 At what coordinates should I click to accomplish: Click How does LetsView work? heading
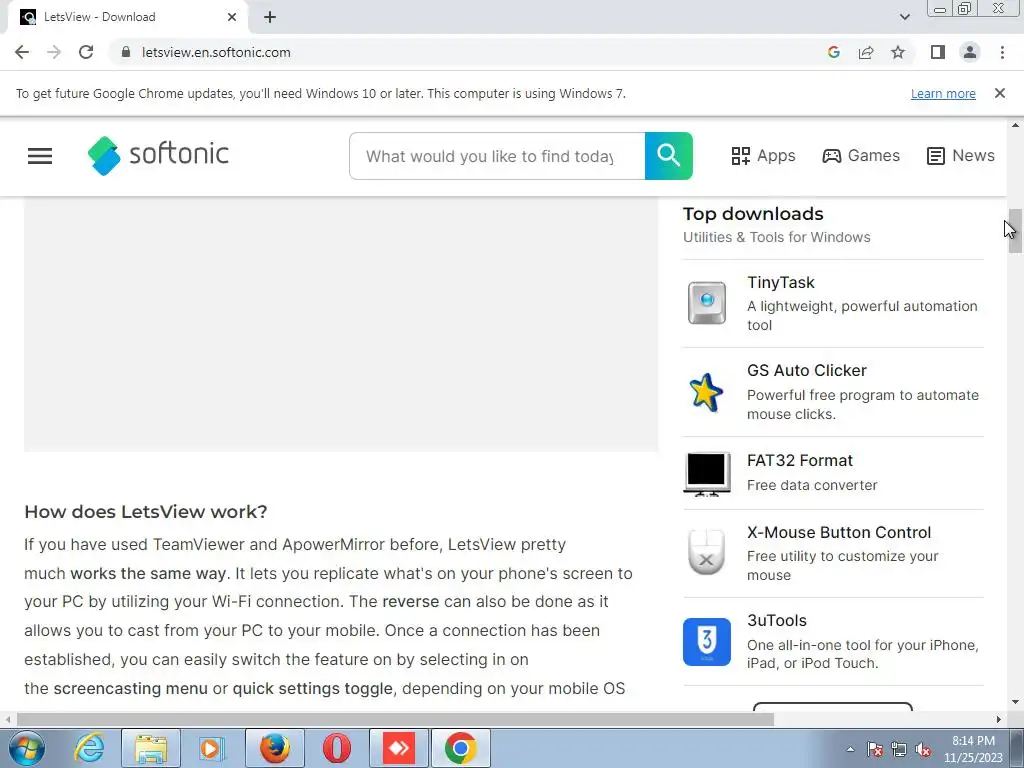click(x=146, y=511)
